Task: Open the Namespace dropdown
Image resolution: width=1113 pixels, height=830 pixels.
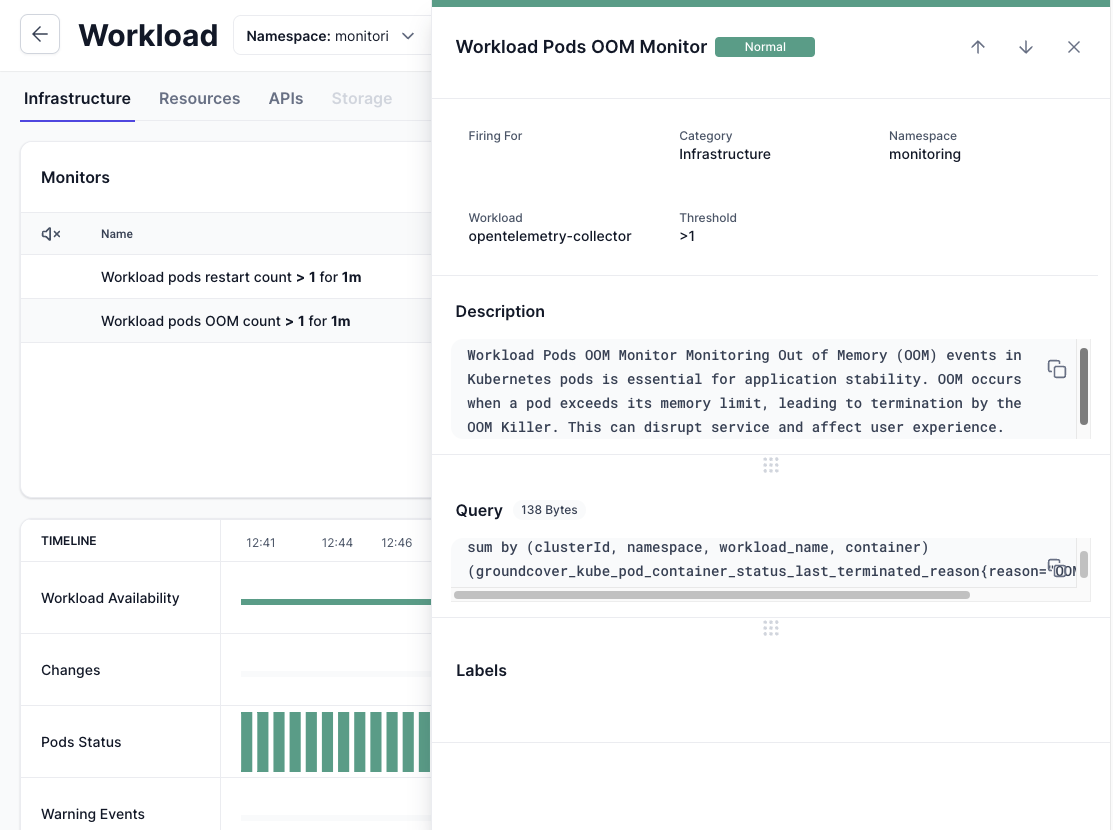Action: [x=330, y=36]
